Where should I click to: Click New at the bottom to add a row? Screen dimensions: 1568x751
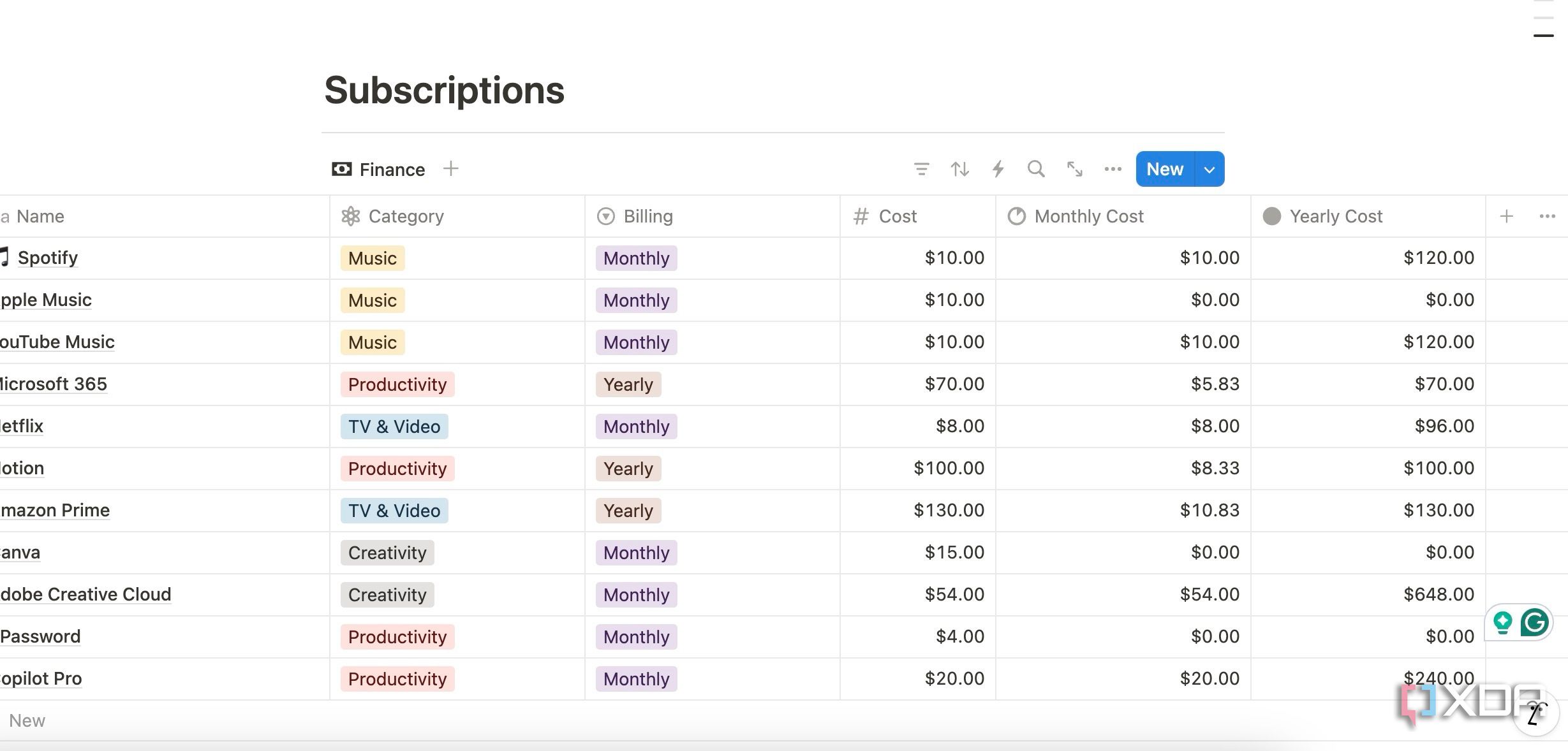tap(27, 720)
